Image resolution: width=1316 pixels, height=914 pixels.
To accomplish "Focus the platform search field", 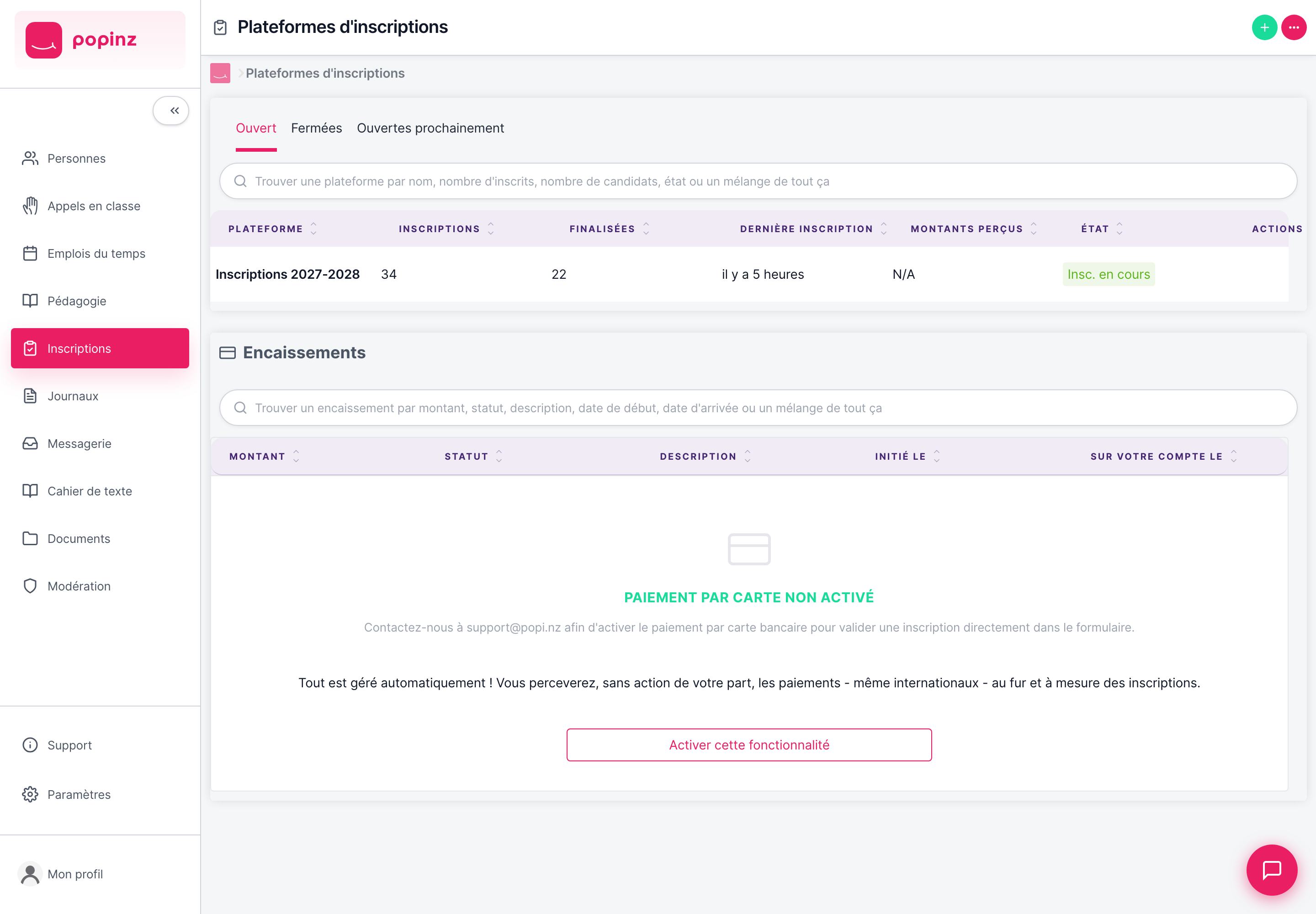I will [x=758, y=181].
